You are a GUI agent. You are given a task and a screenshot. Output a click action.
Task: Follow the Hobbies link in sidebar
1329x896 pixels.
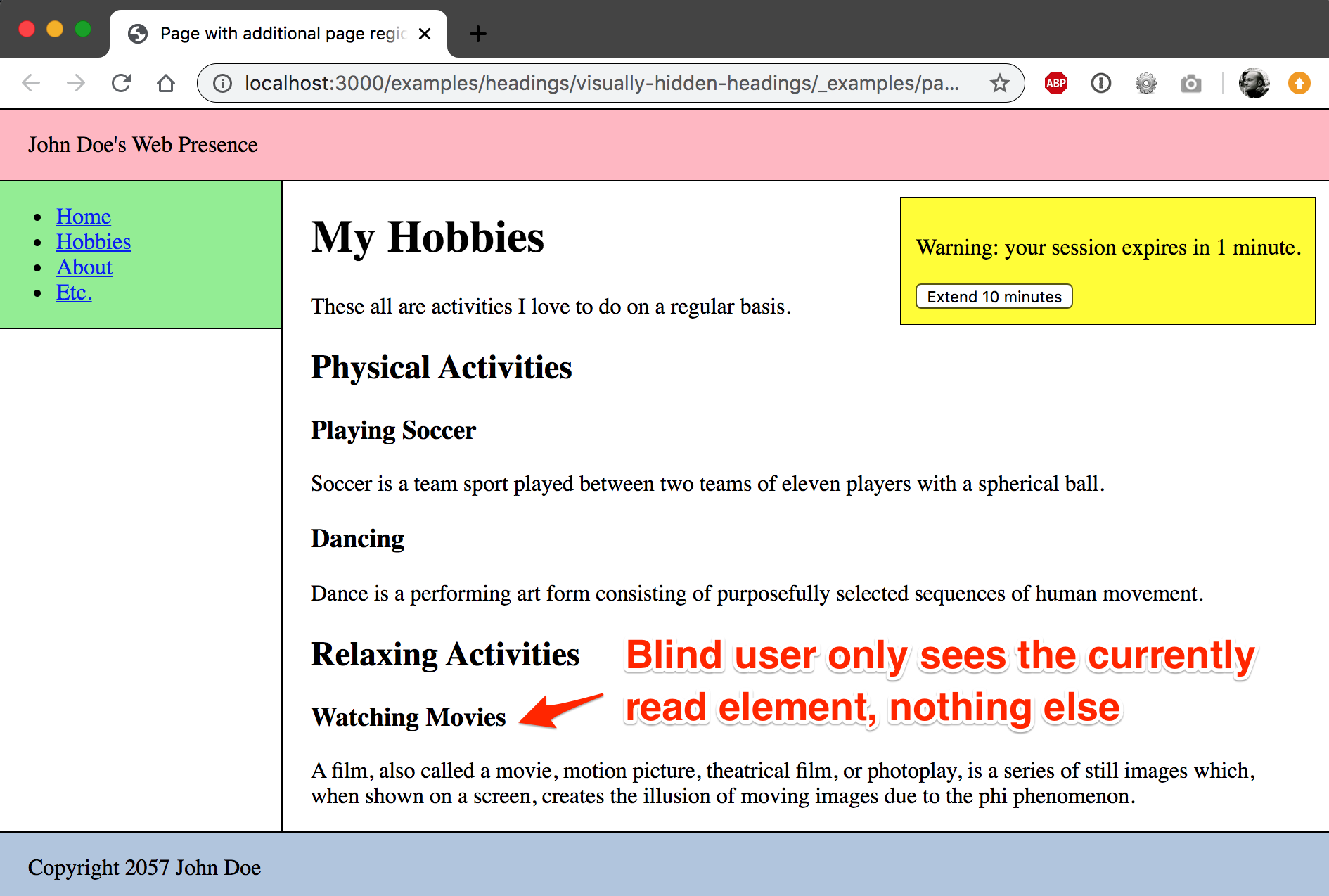click(94, 242)
